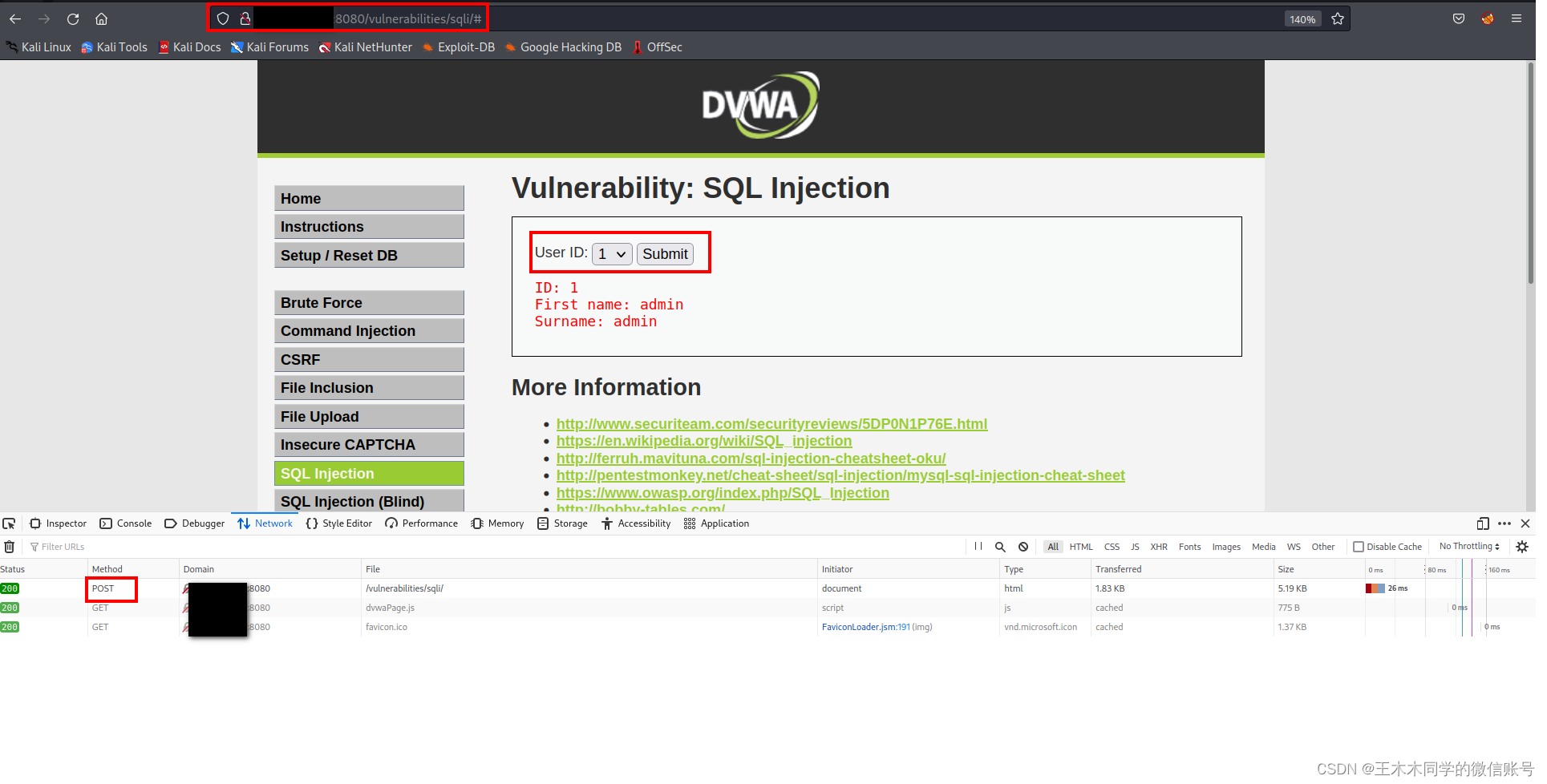
Task: Open the owasp.org SQL_Injection link
Action: (723, 493)
